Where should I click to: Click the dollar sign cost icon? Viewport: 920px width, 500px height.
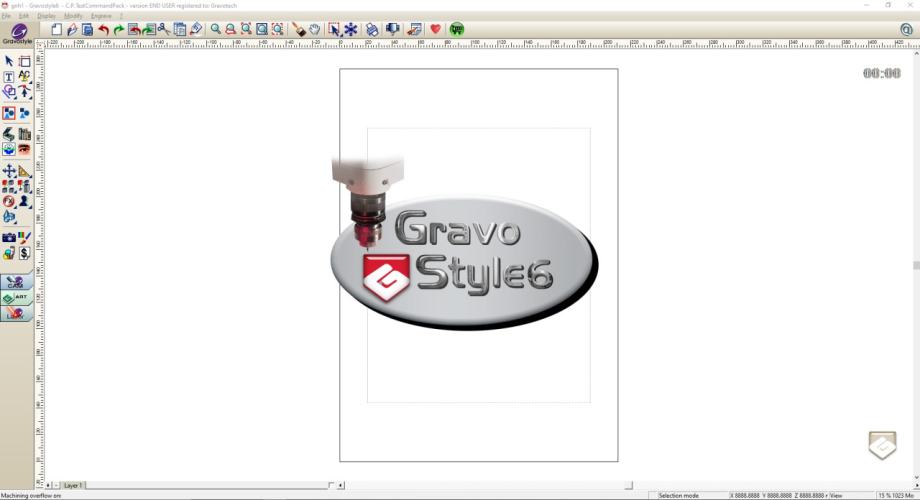click(x=24, y=253)
